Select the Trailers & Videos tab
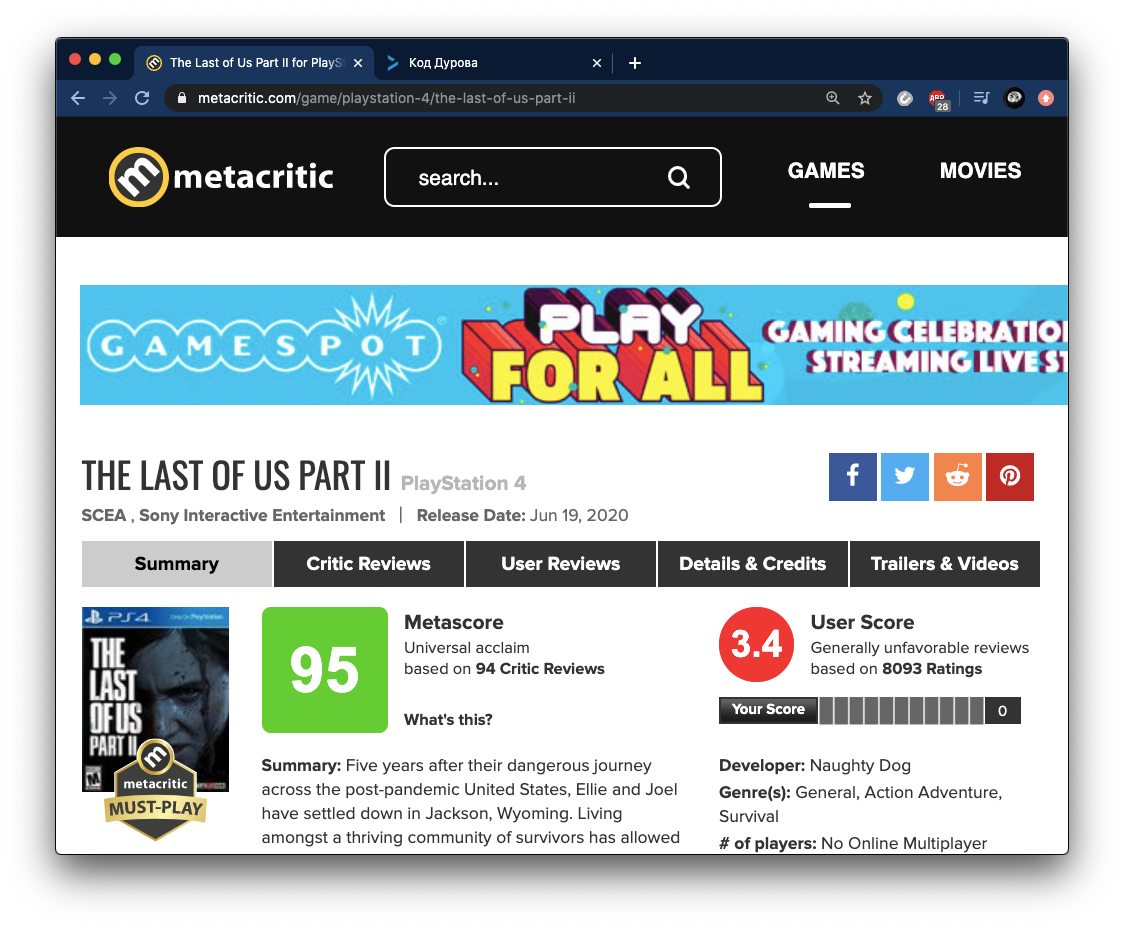The height and width of the screenshot is (928, 1124). tap(944, 564)
